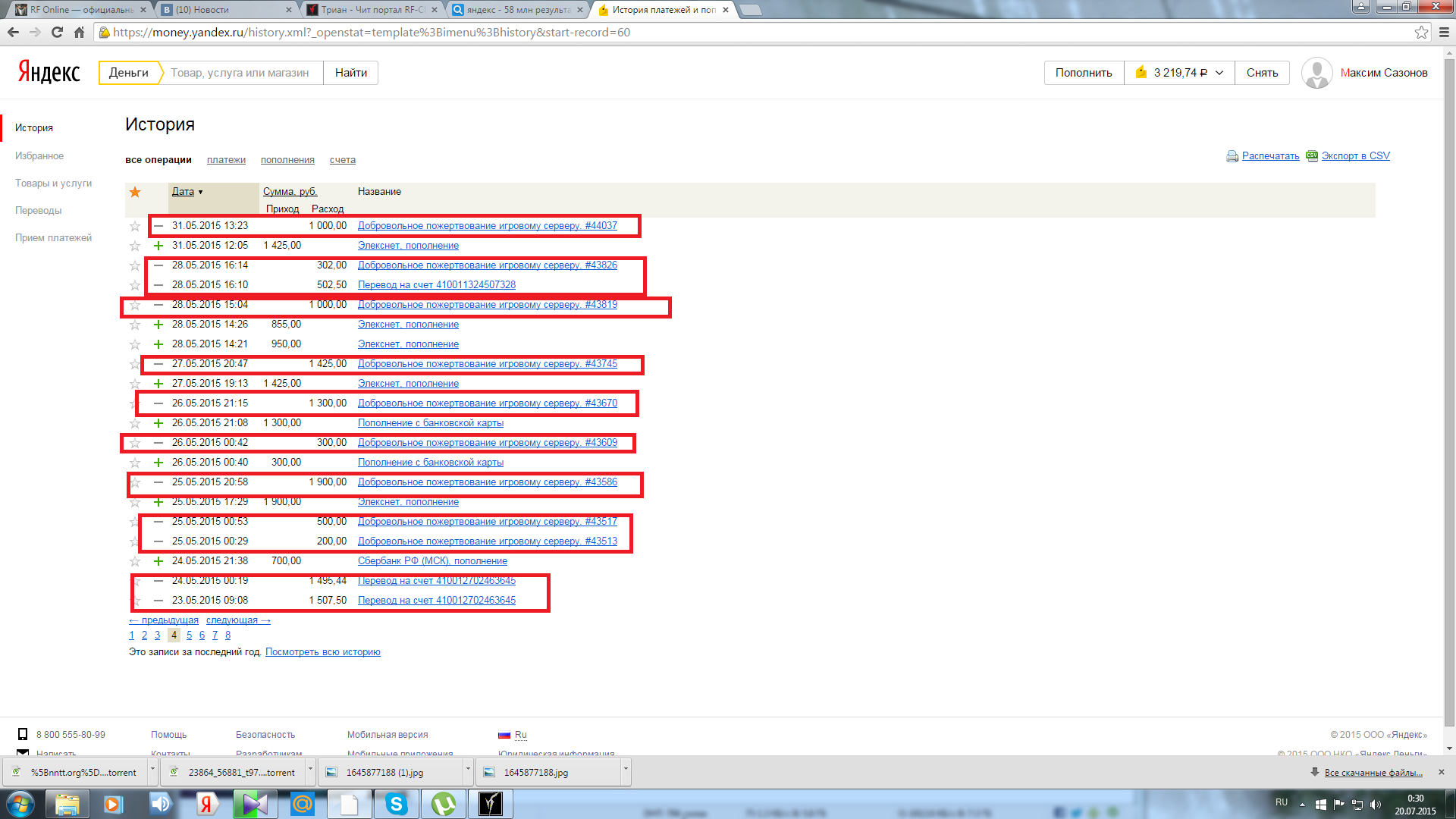Screen dimensions: 1456x819
Task: Filter history by пополнения
Action: (287, 159)
